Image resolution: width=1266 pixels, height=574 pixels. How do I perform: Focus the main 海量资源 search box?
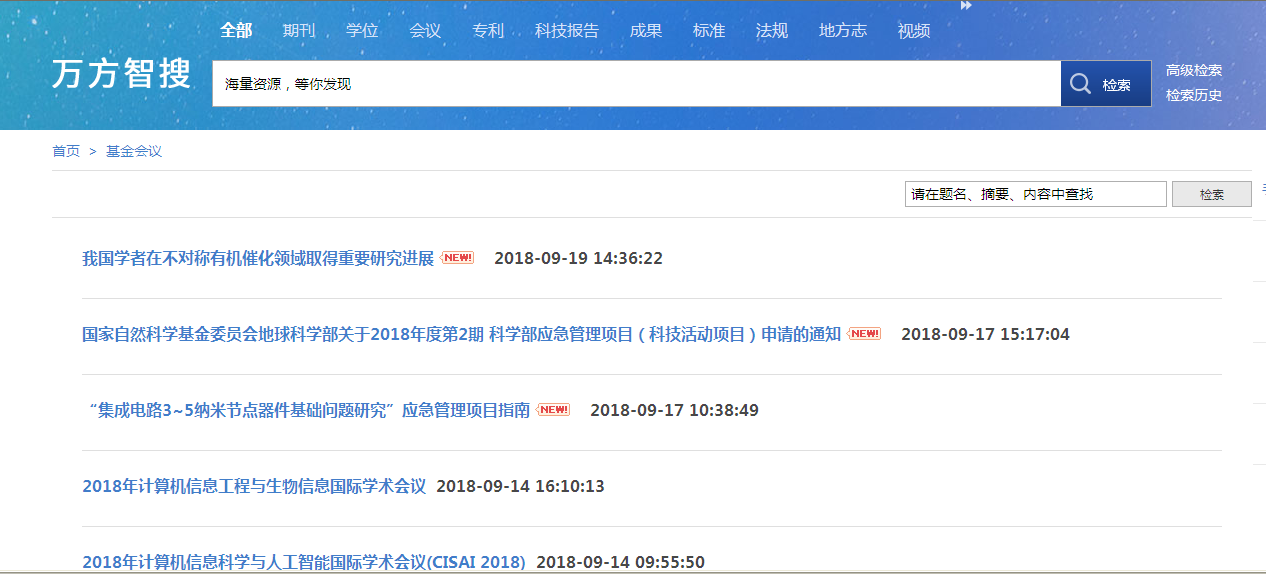636,84
